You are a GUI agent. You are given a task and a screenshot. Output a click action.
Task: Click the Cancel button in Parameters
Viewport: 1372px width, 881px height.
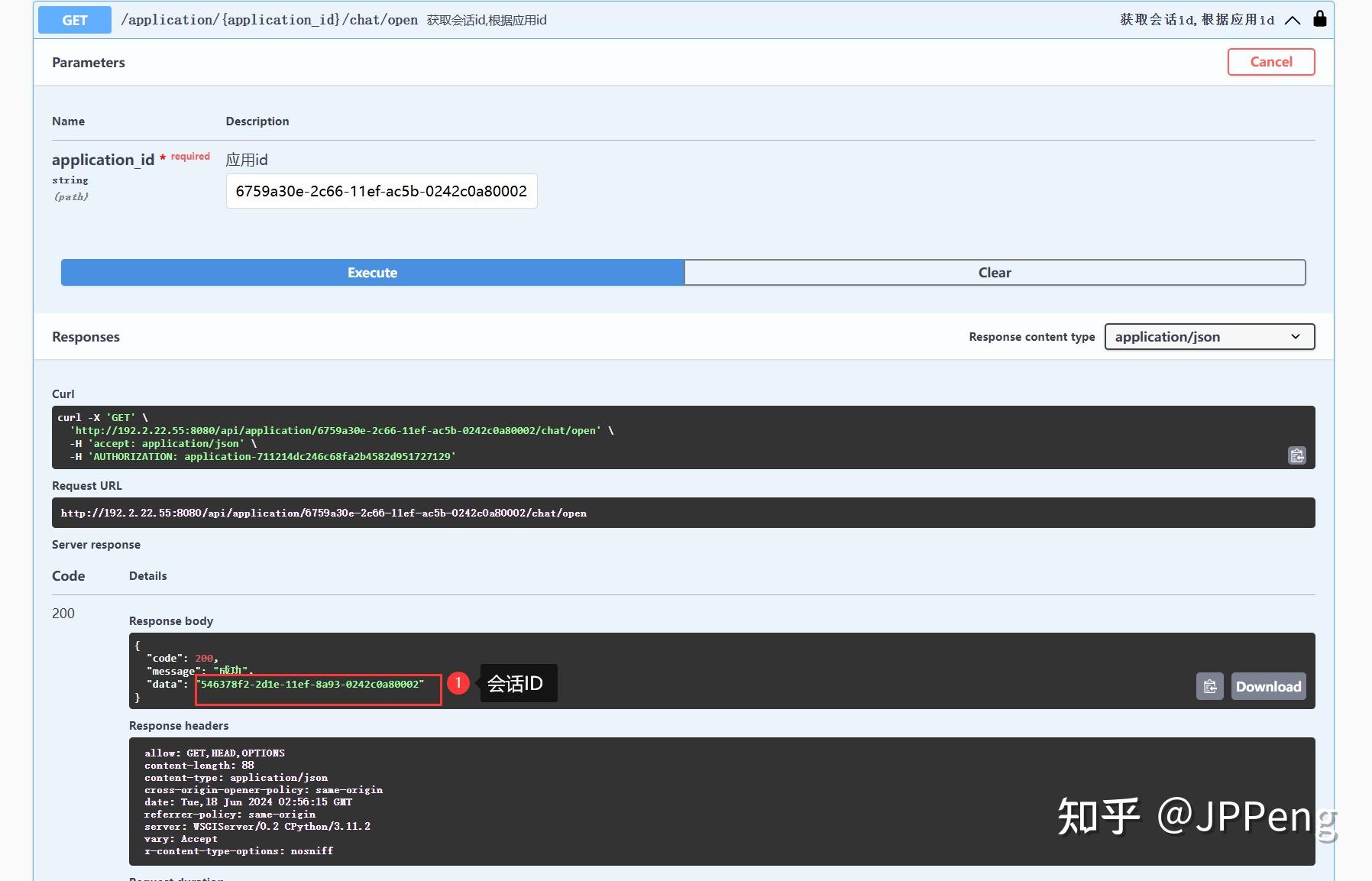pyautogui.click(x=1270, y=62)
